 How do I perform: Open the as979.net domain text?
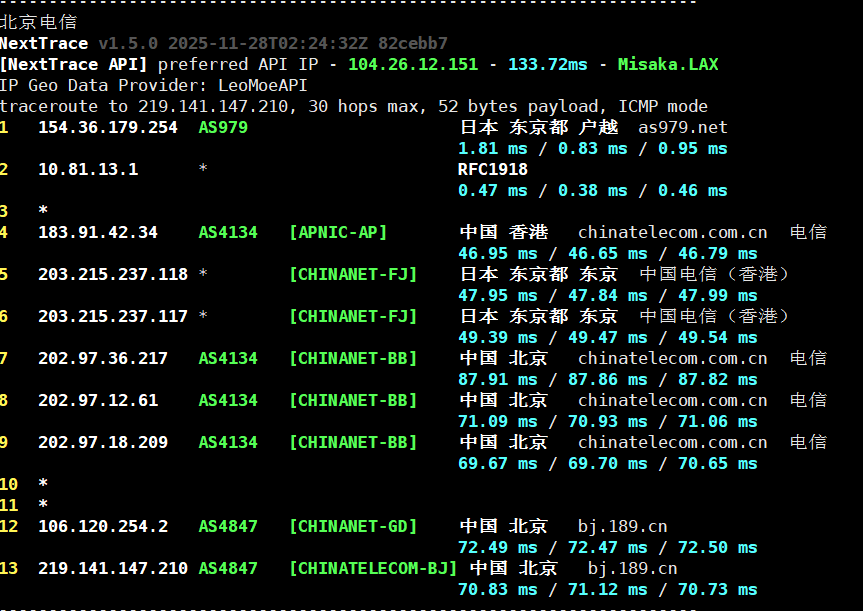coord(683,127)
